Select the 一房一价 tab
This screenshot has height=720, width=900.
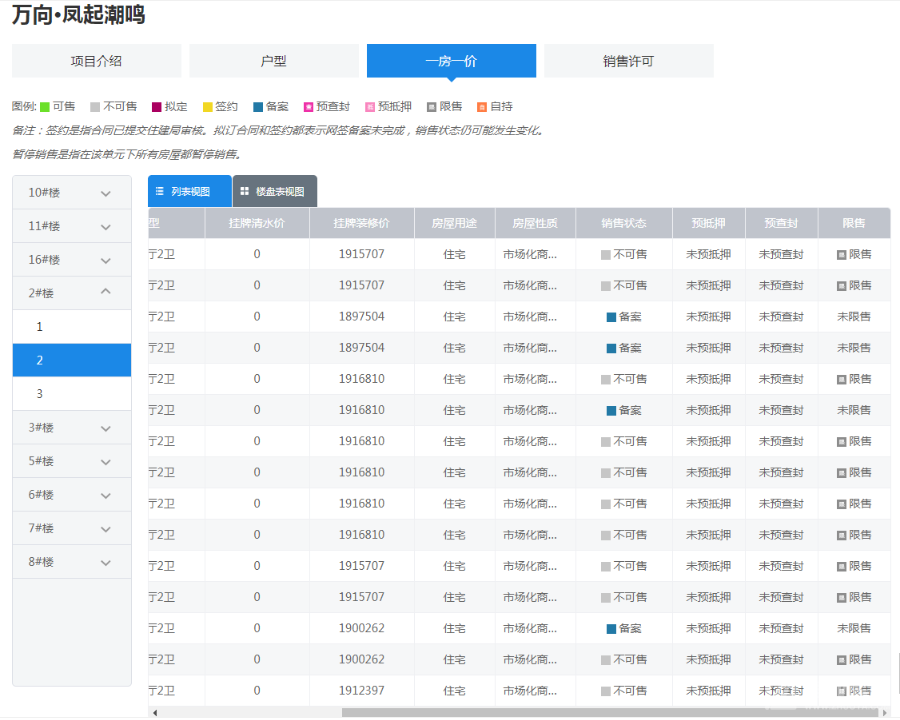tap(451, 61)
